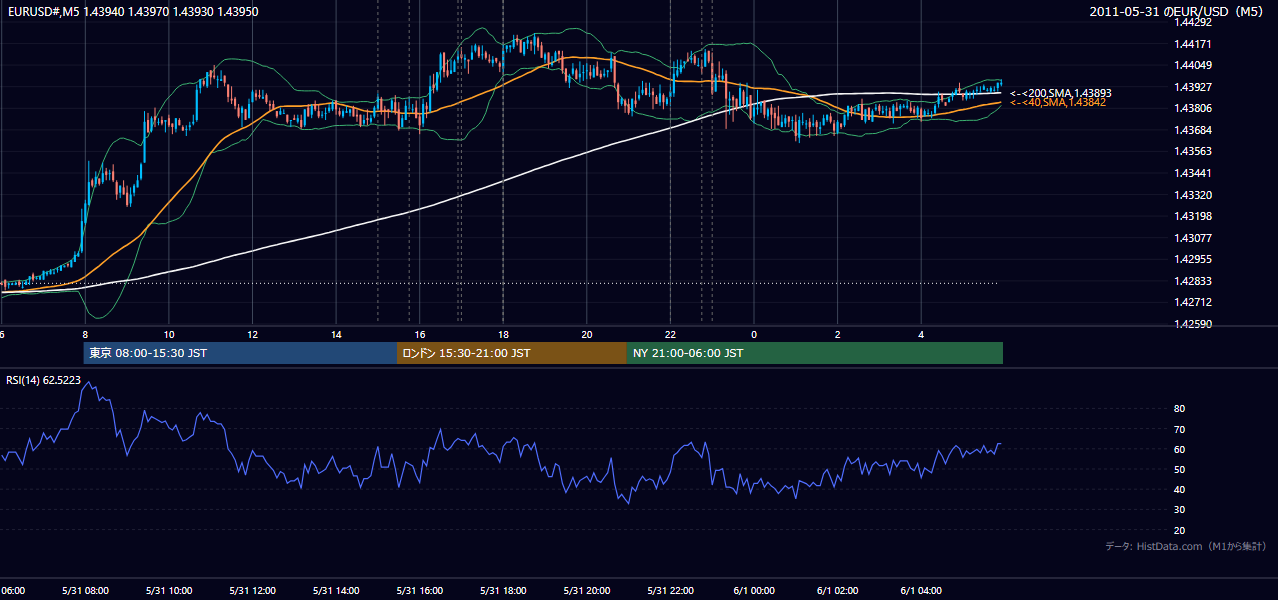This screenshot has width=1278, height=600.
Task: Select RSI scale value 50
Action: [x=1179, y=469]
